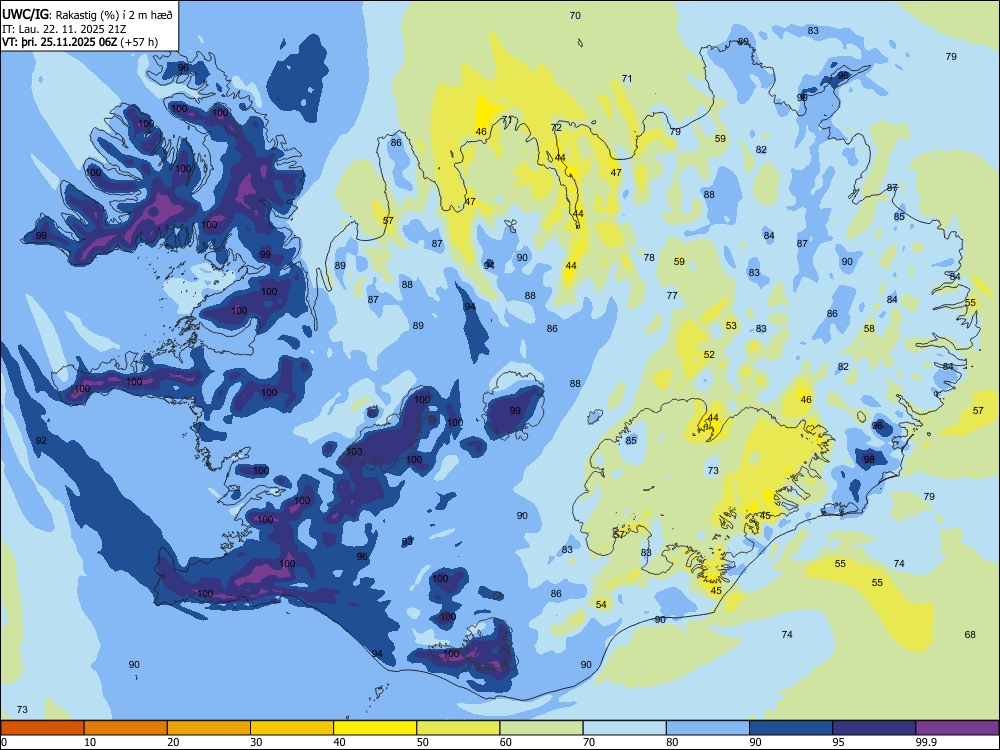This screenshot has height=750, width=1000.
Task: Select the pale blue 70–80 legend box
Action: [x=624, y=728]
